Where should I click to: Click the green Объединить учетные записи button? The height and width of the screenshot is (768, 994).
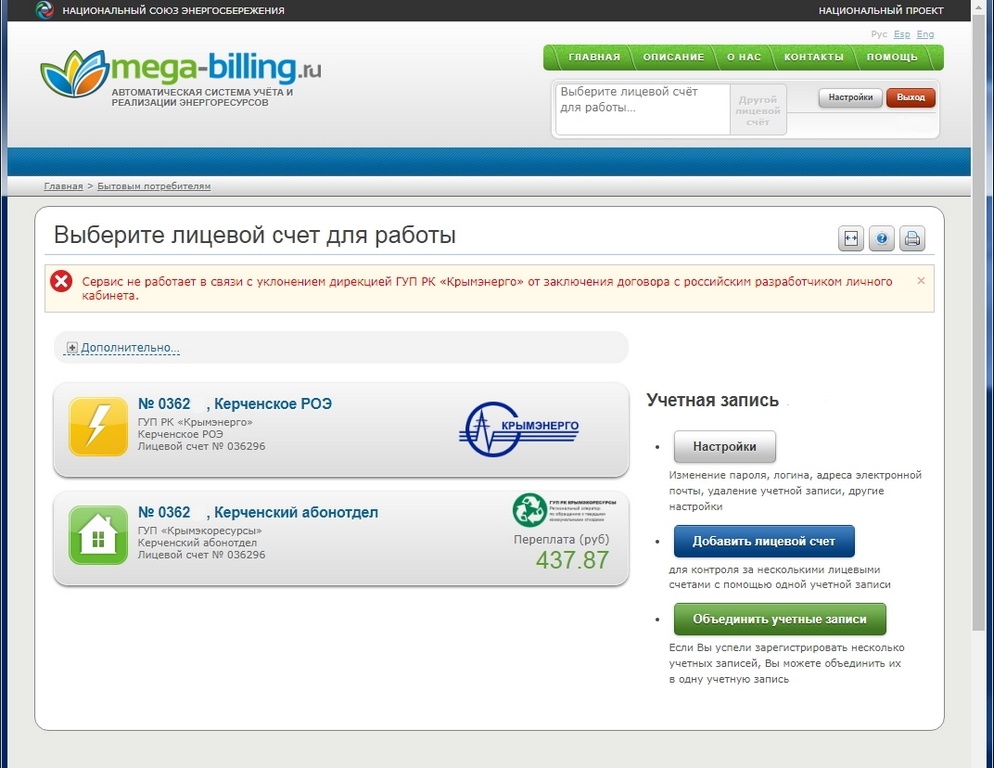pyautogui.click(x=779, y=619)
